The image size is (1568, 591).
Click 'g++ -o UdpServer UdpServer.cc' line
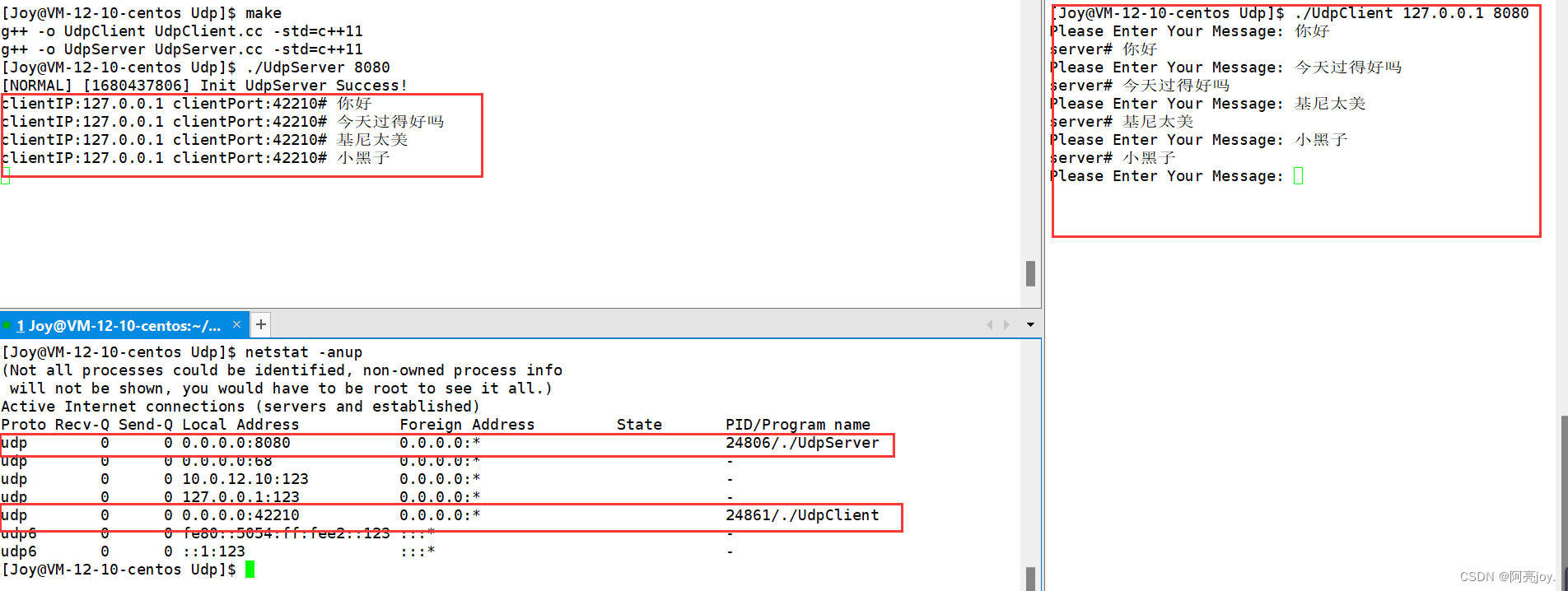pyautogui.click(x=182, y=49)
